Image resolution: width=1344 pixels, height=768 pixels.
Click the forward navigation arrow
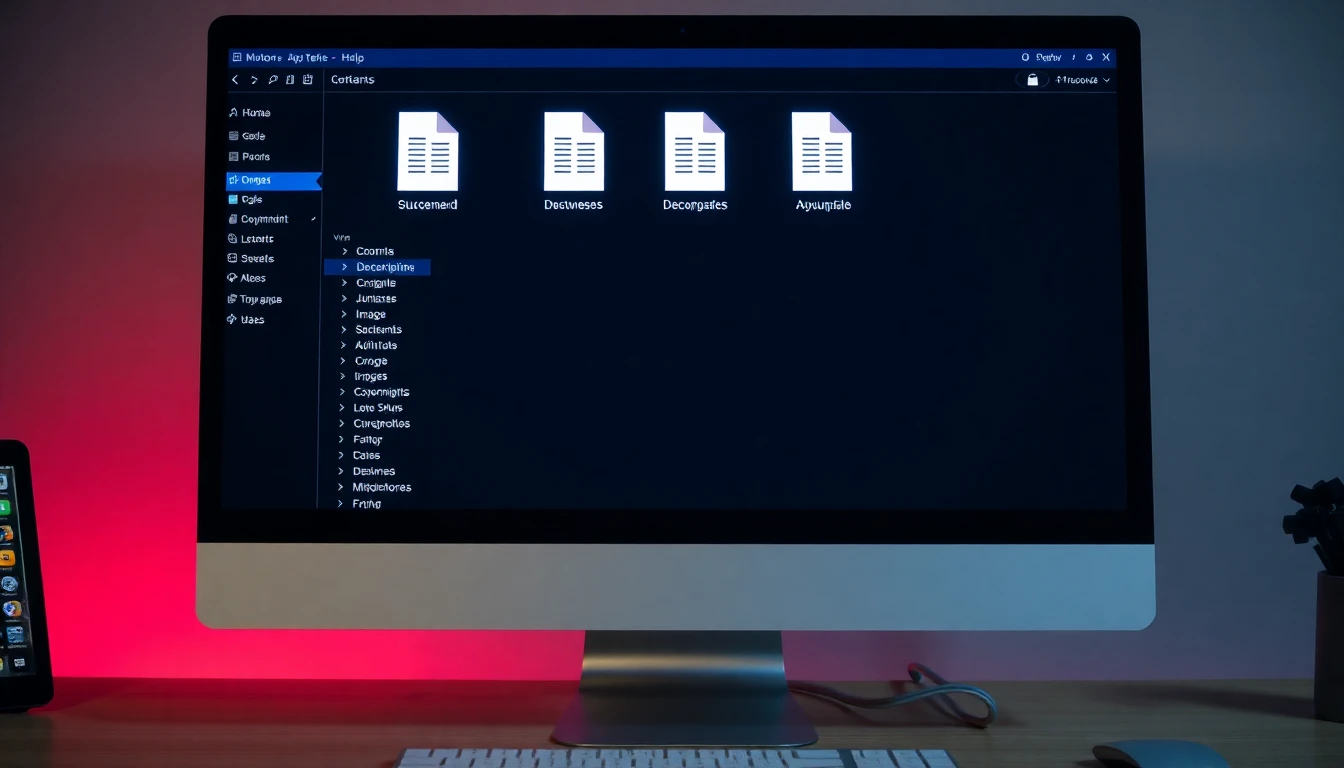click(254, 80)
